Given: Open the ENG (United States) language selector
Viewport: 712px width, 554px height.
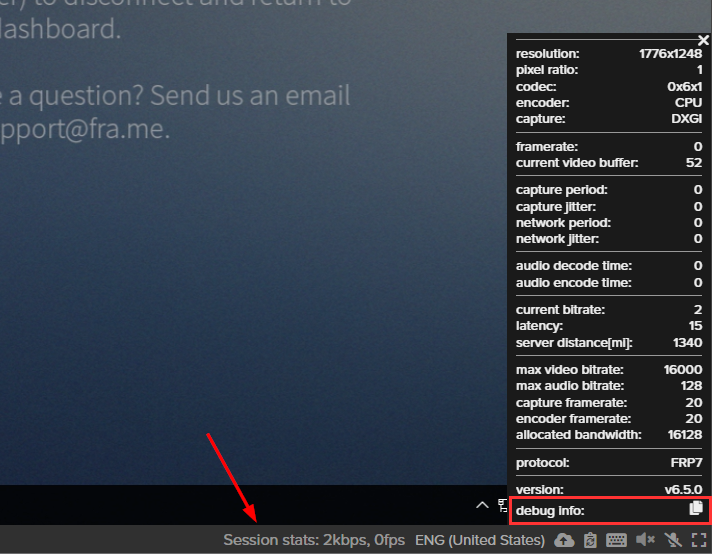Looking at the screenshot, I should pos(480,541).
